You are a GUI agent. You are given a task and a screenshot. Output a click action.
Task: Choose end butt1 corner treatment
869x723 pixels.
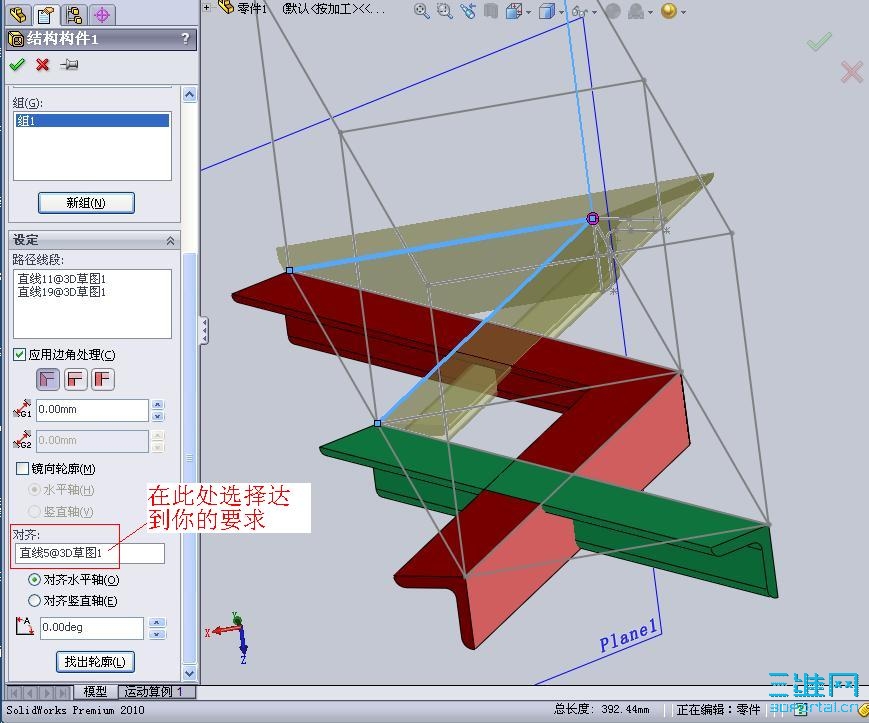pyautogui.click(x=75, y=380)
